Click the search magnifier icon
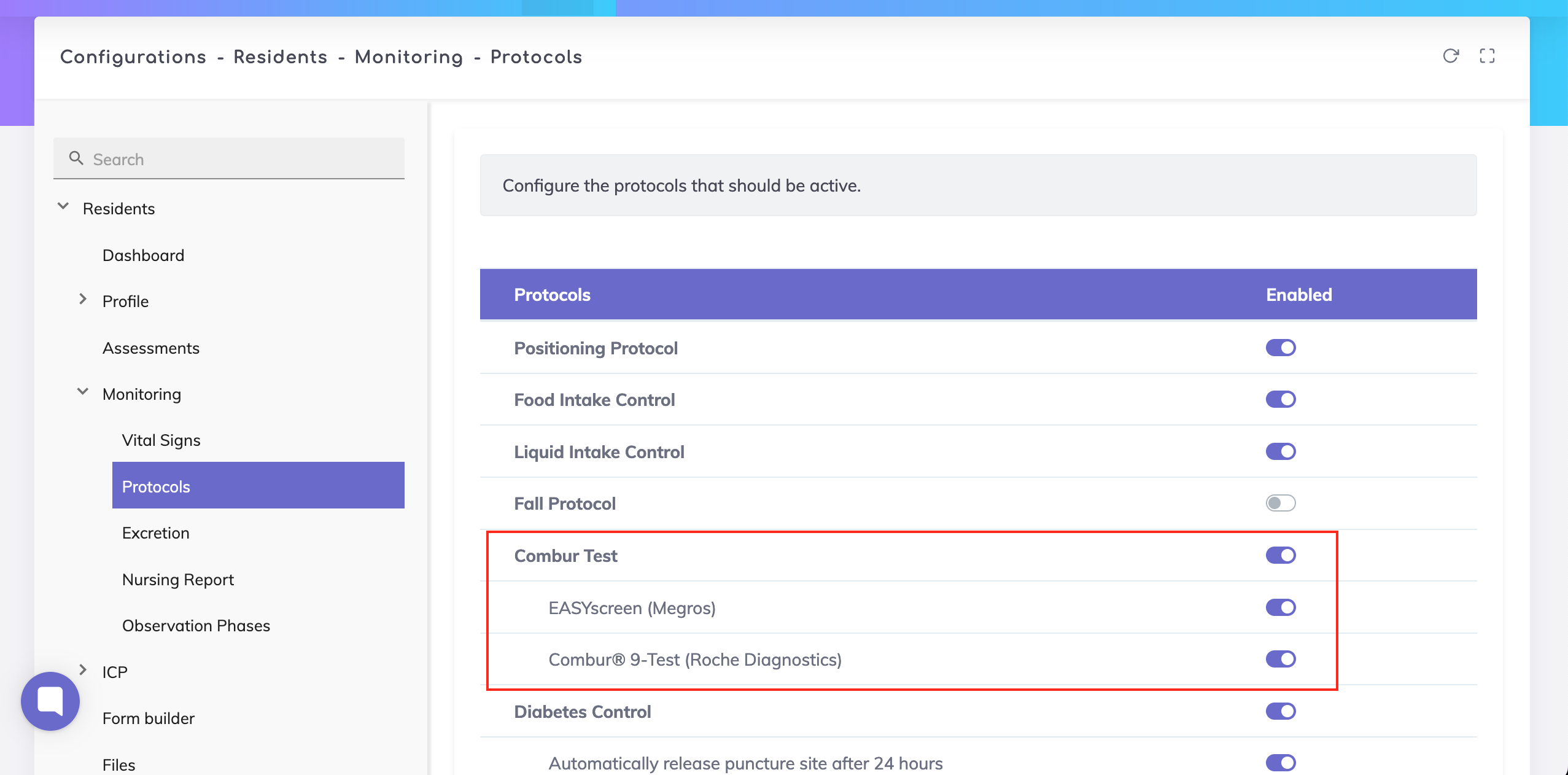The height and width of the screenshot is (775, 1568). pyautogui.click(x=76, y=158)
